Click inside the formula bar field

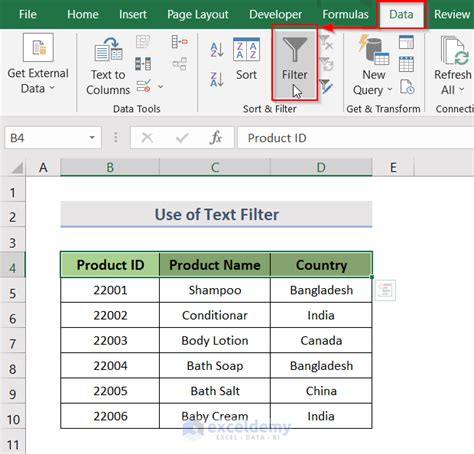[356, 138]
